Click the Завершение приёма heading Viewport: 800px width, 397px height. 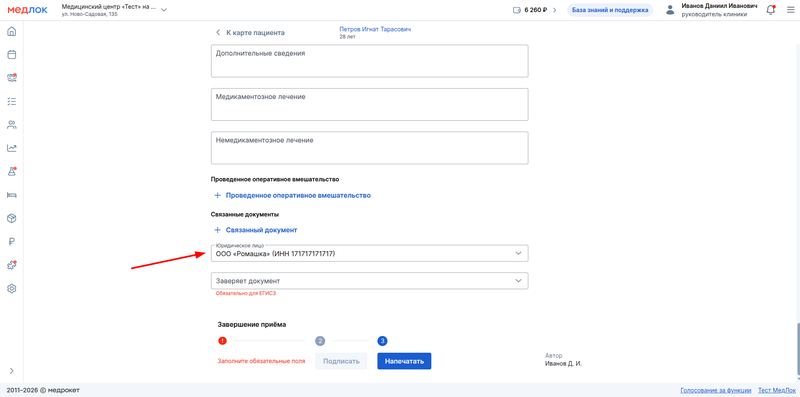coord(252,325)
